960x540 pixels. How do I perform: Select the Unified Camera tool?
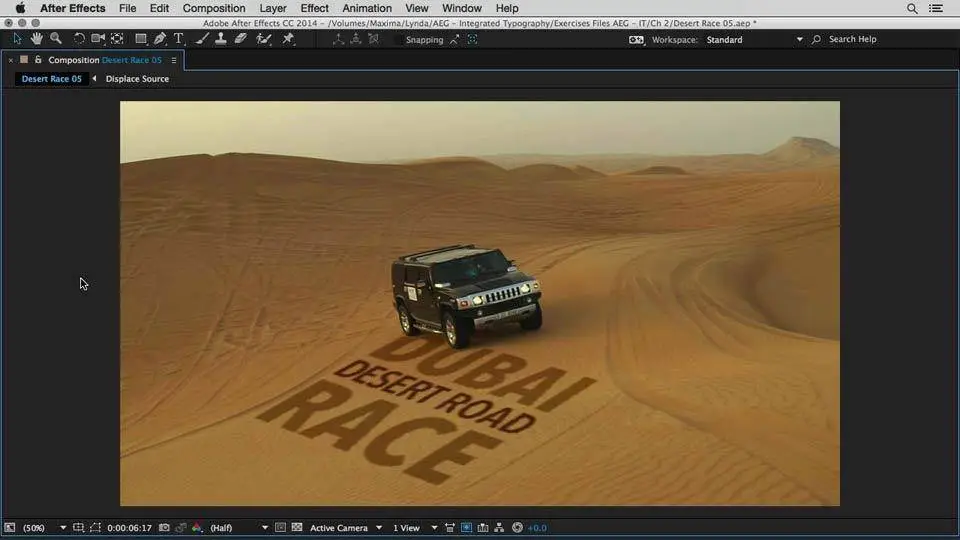98,39
